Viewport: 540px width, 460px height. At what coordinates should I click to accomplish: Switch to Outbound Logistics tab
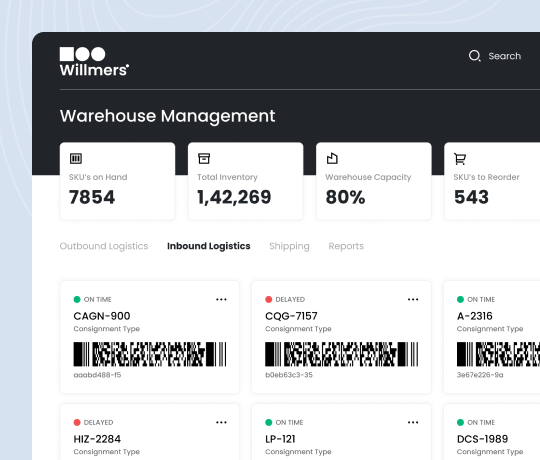(104, 246)
